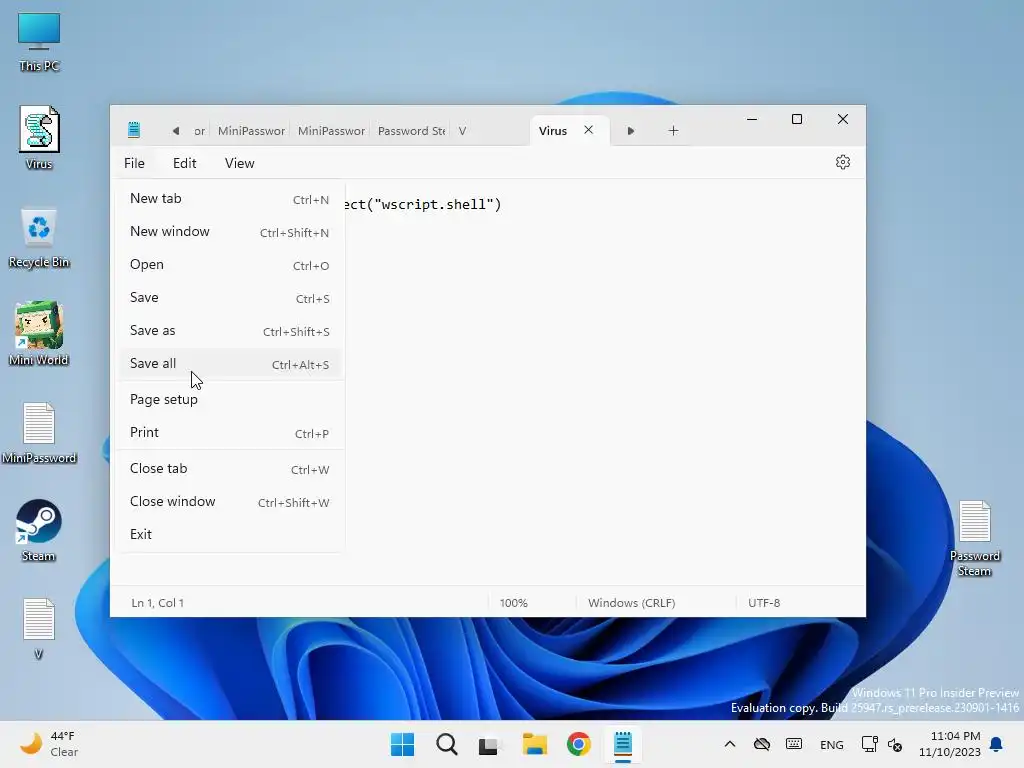The image size is (1024, 768).
Task: Click the muted volume tray icon
Action: tap(895, 744)
